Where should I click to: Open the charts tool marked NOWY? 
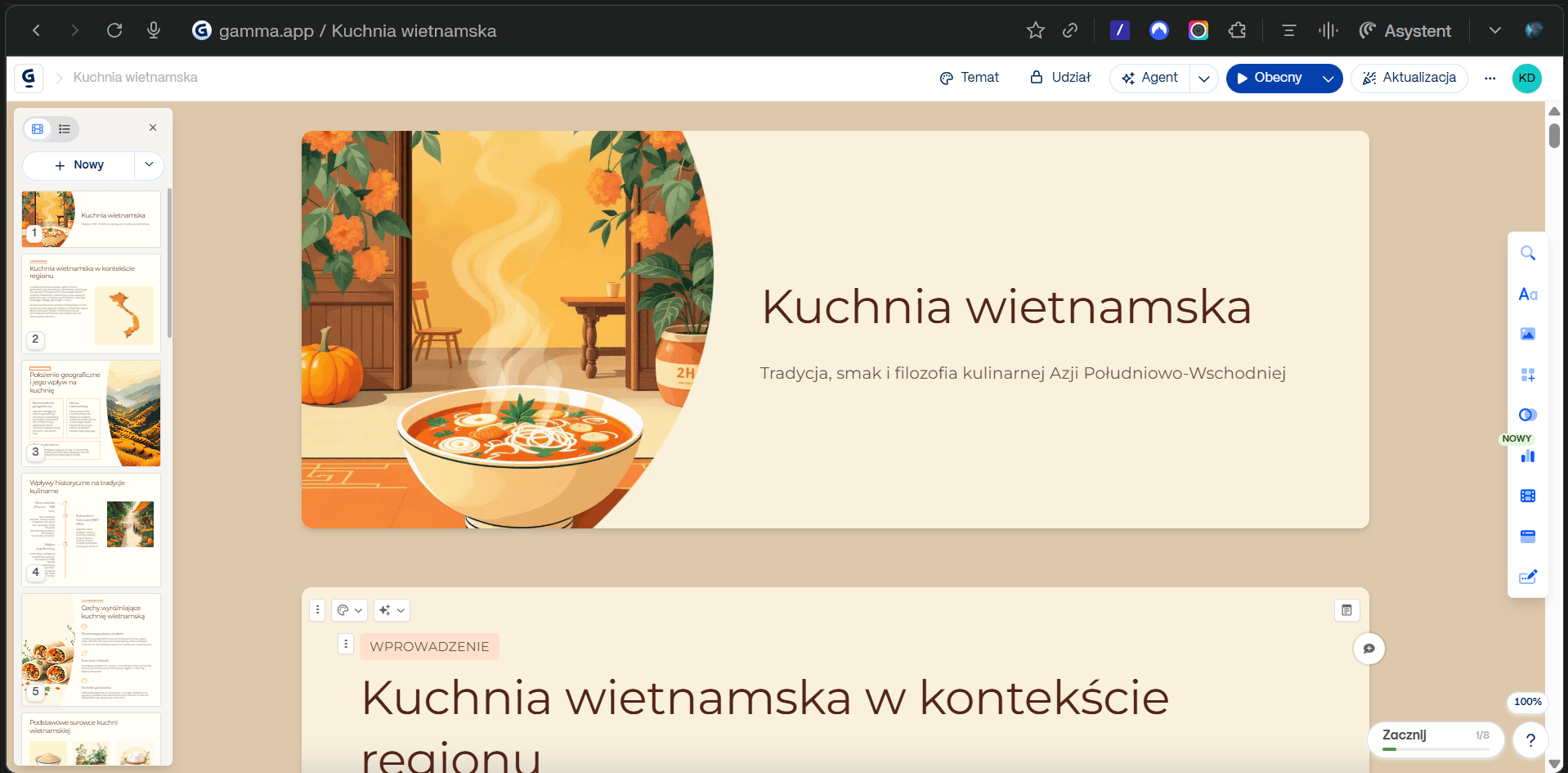point(1527,456)
